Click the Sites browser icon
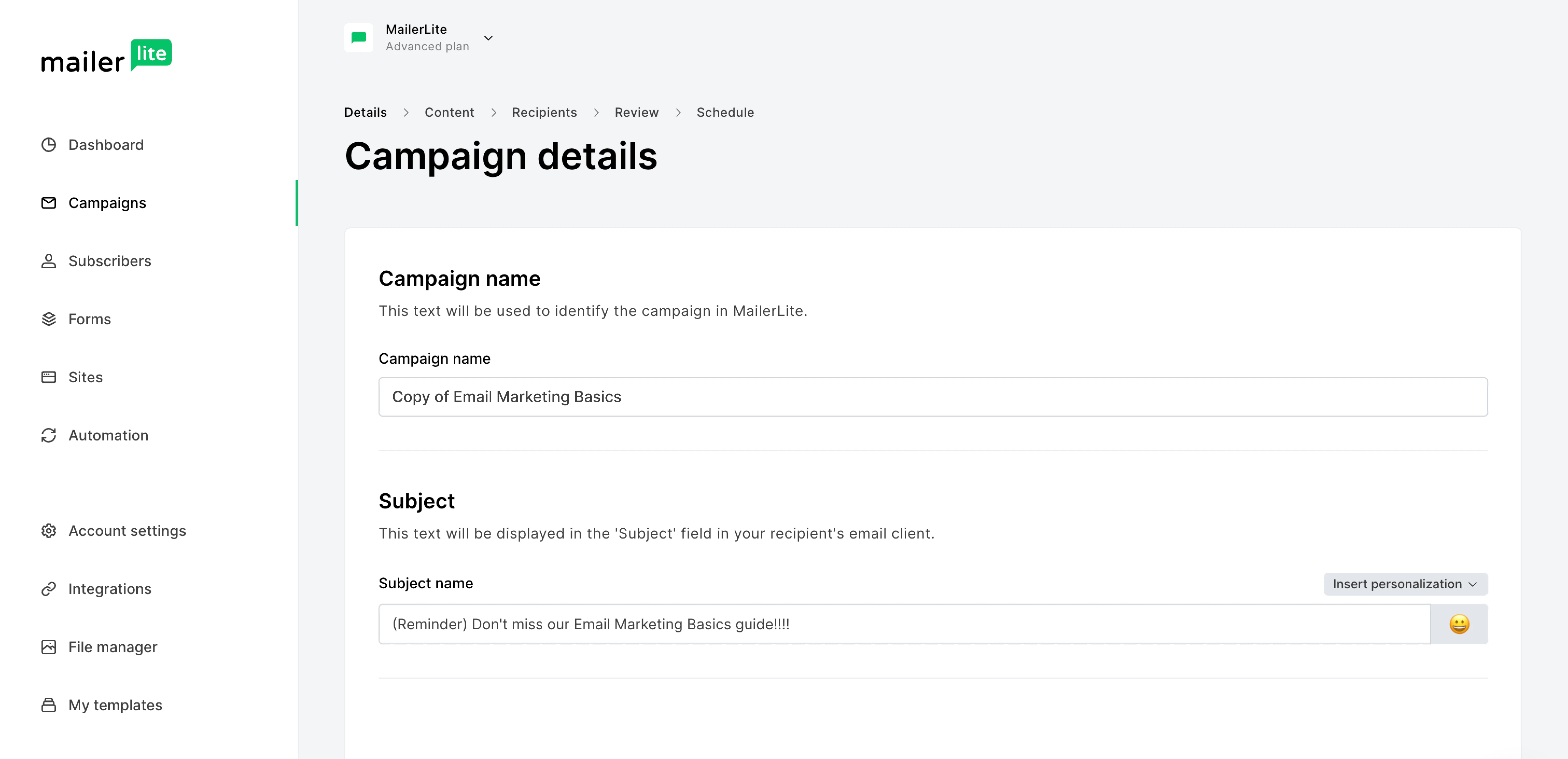The image size is (1568, 759). point(49,378)
